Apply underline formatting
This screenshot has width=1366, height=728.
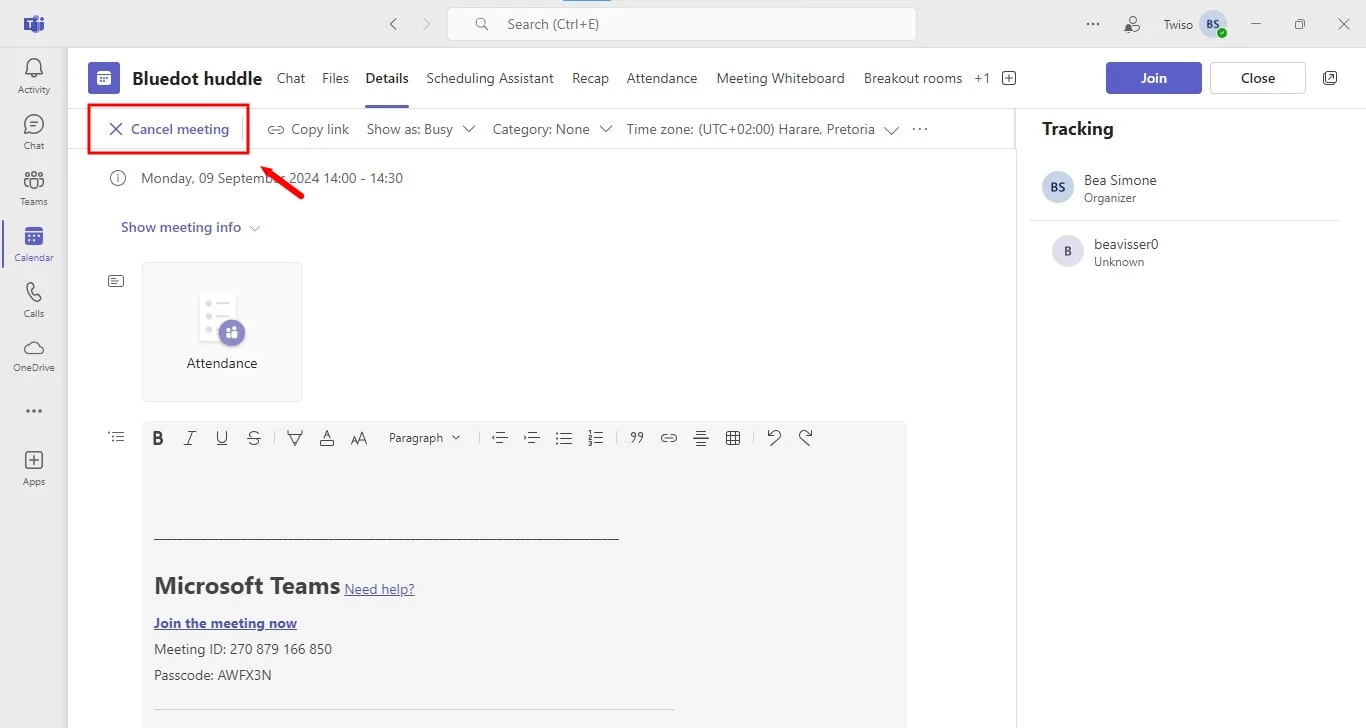[222, 438]
